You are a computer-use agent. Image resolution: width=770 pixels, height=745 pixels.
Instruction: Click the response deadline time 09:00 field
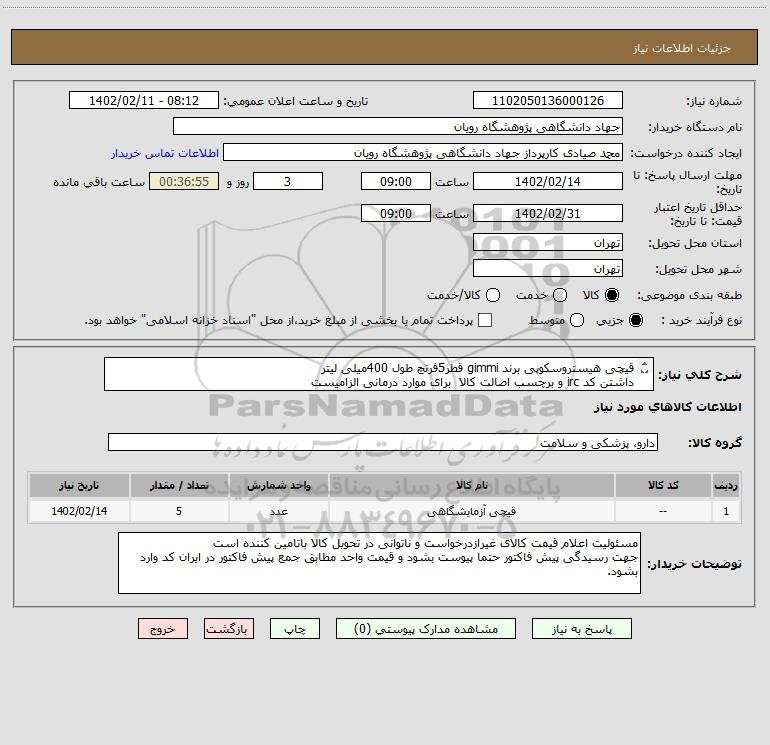coord(396,181)
